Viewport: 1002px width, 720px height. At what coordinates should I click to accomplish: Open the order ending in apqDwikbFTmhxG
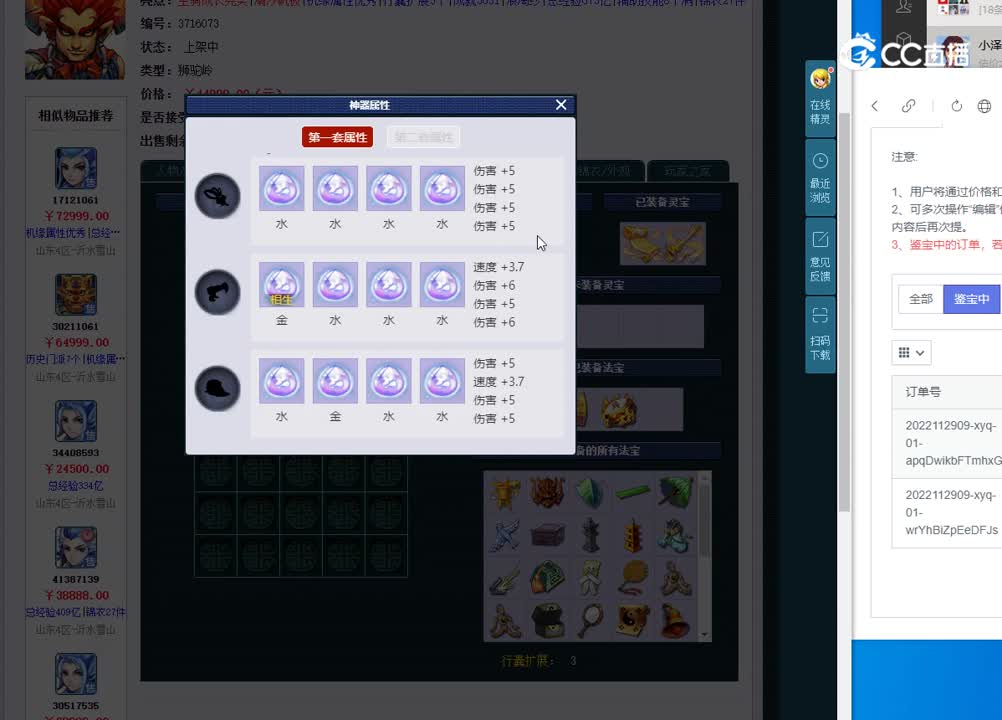[953, 443]
